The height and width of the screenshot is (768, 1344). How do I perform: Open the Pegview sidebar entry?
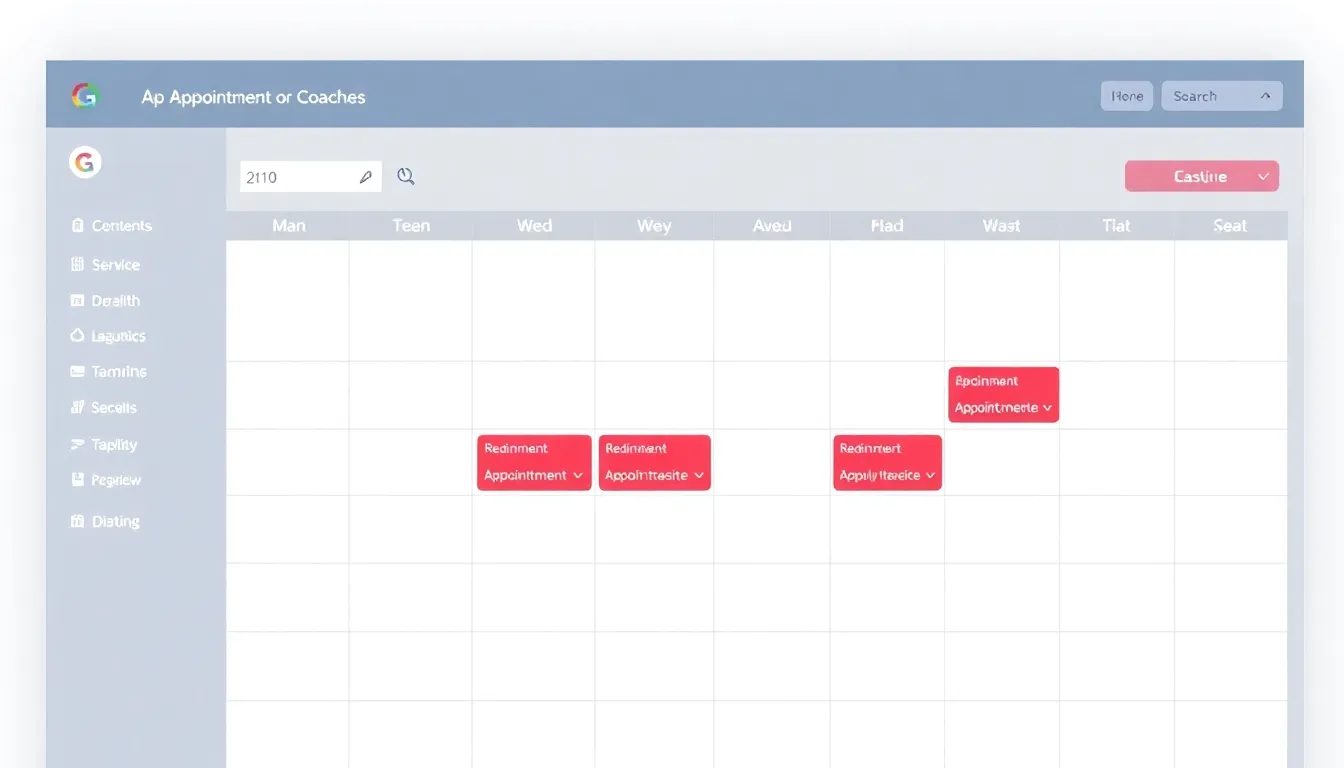[x=105, y=480]
